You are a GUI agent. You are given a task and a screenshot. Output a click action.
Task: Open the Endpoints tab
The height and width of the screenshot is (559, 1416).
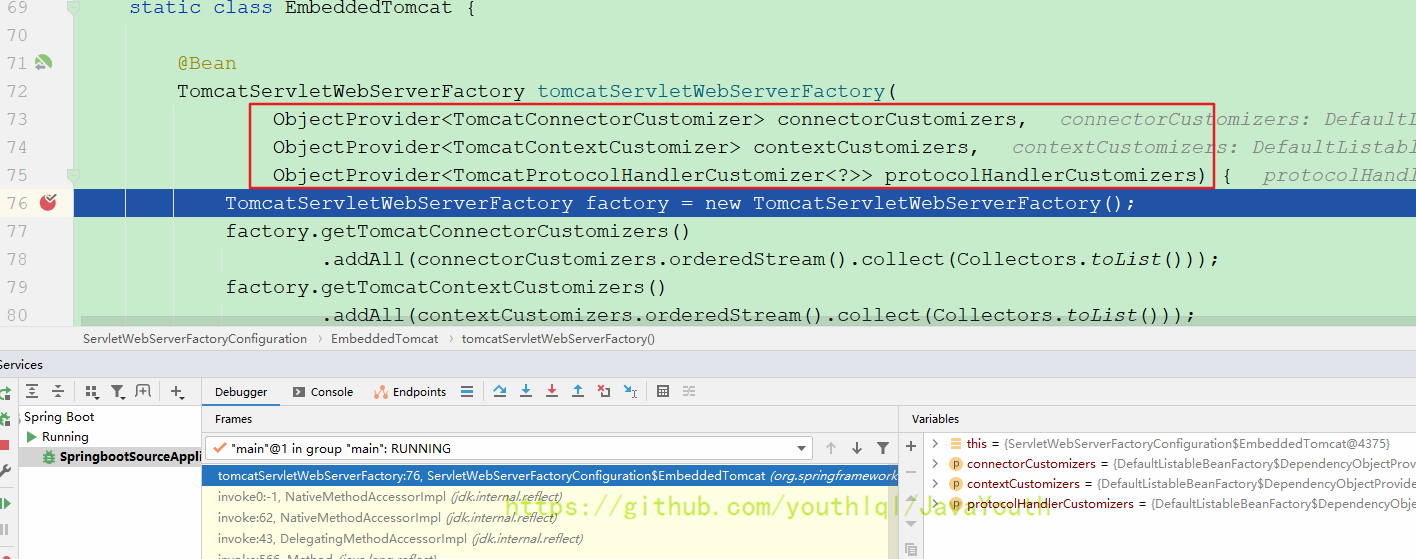tap(410, 392)
